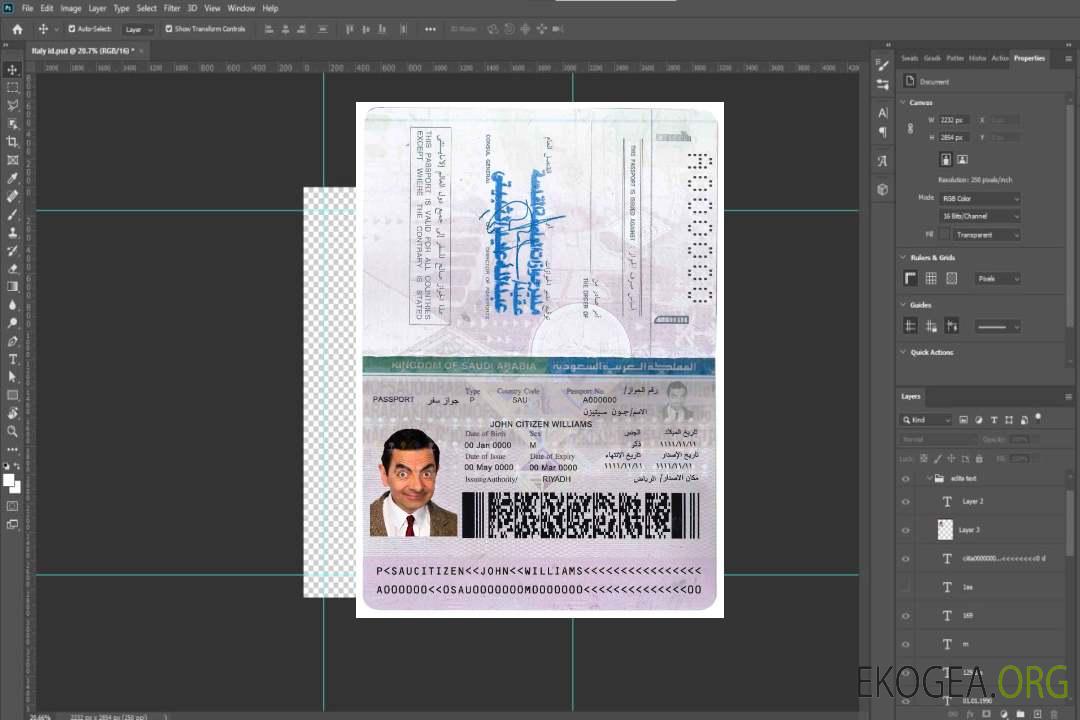Screen dimensions: 1080x720
Task: Click the canvas width W field
Action: (x=953, y=120)
